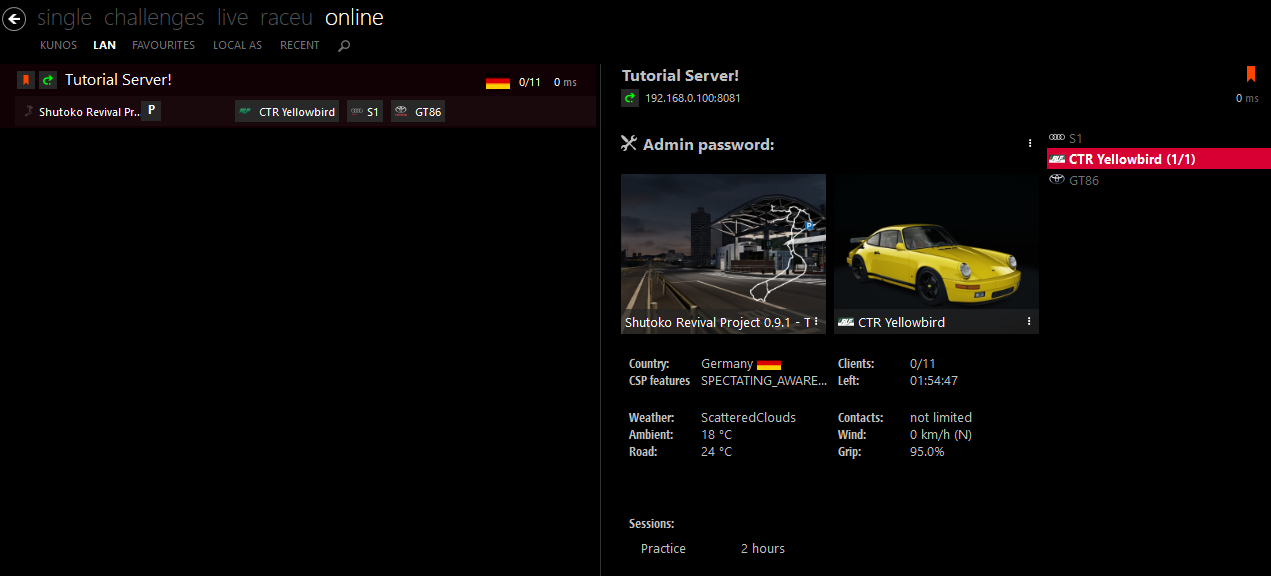The height and width of the screenshot is (576, 1271).
Task: Toggle the favourite bookmark in the server list row
Action: click(26, 80)
